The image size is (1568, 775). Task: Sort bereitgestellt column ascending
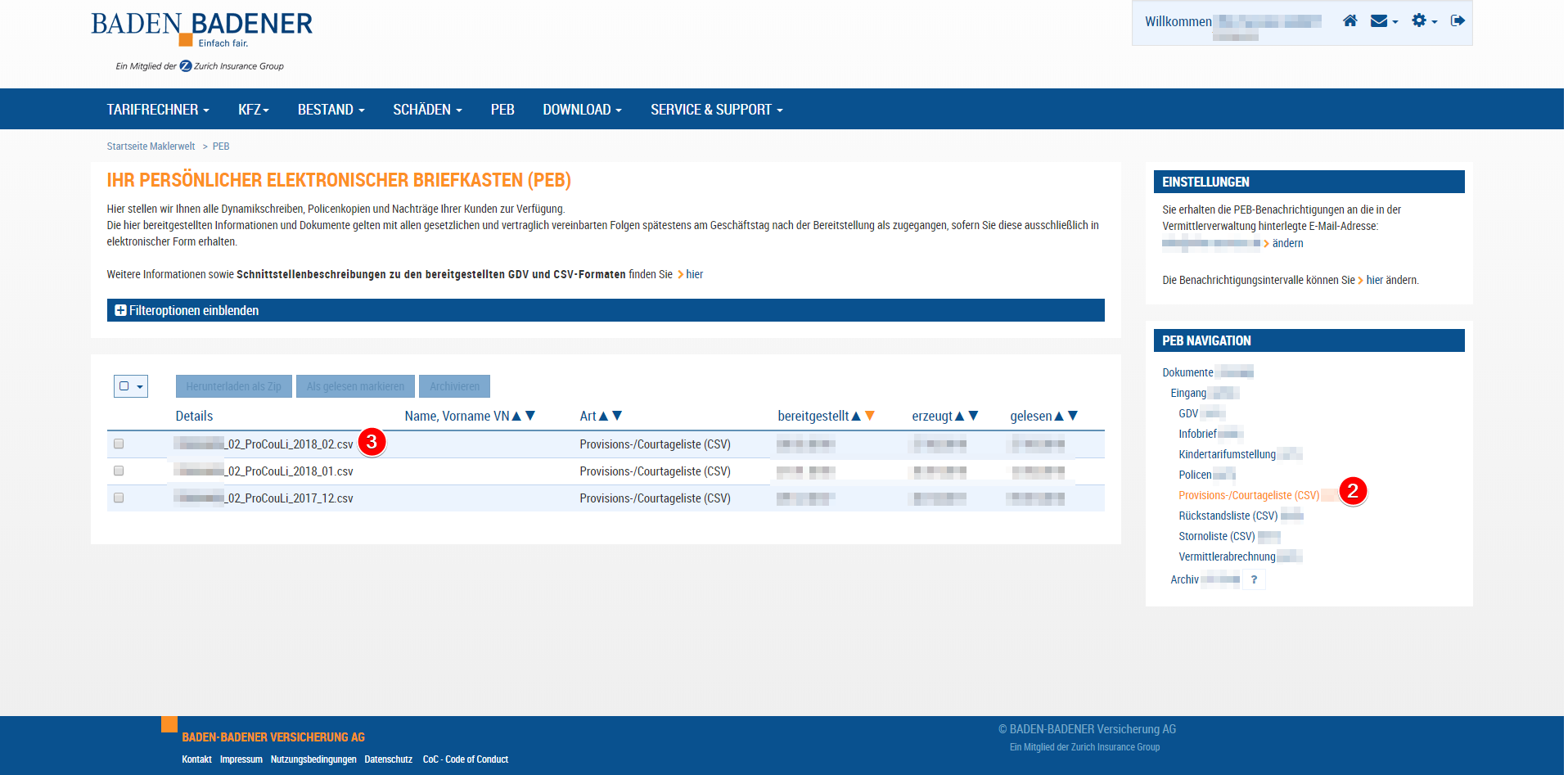pos(856,416)
